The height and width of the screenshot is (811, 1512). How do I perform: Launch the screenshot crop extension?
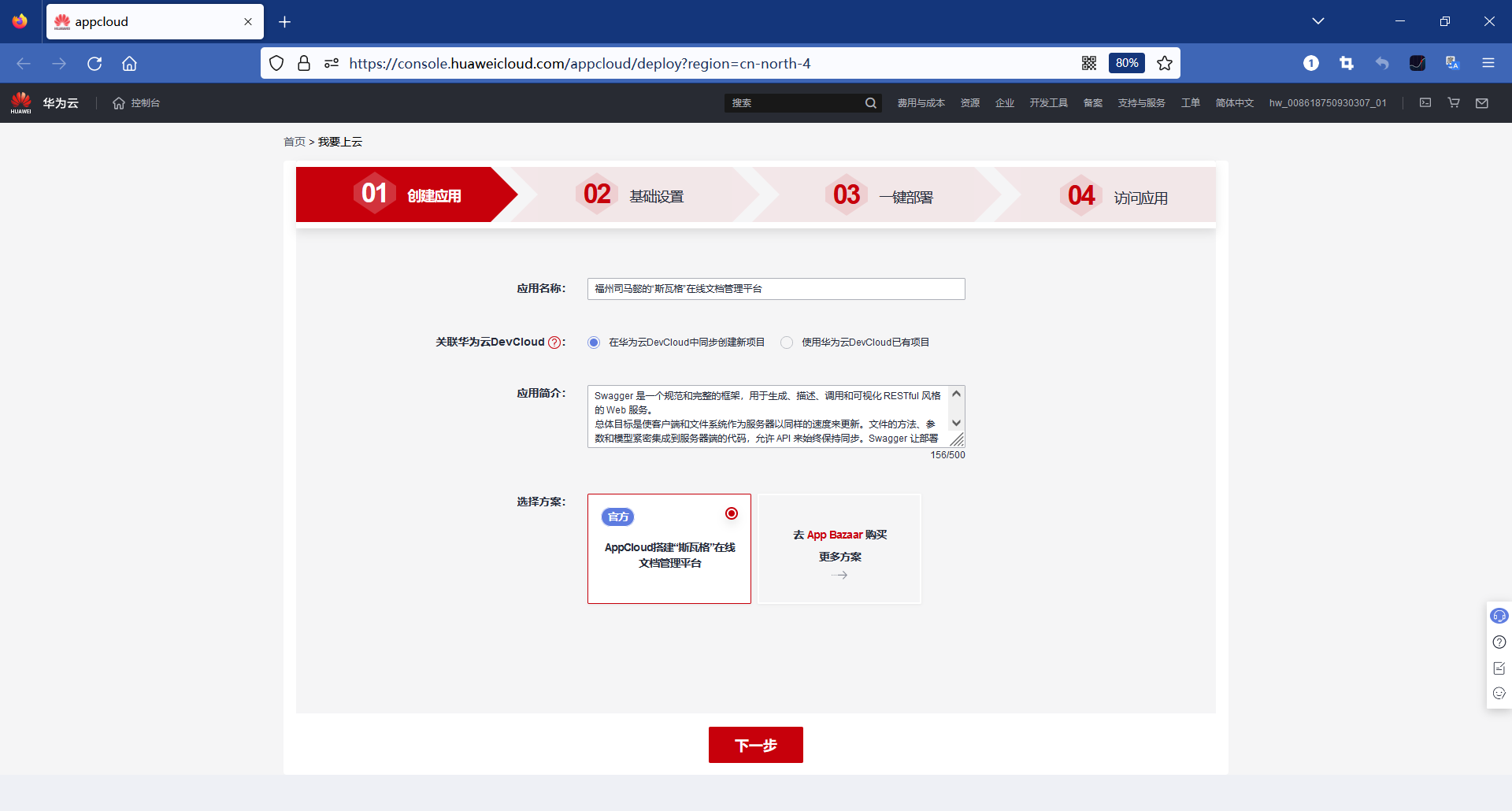coord(1347,64)
